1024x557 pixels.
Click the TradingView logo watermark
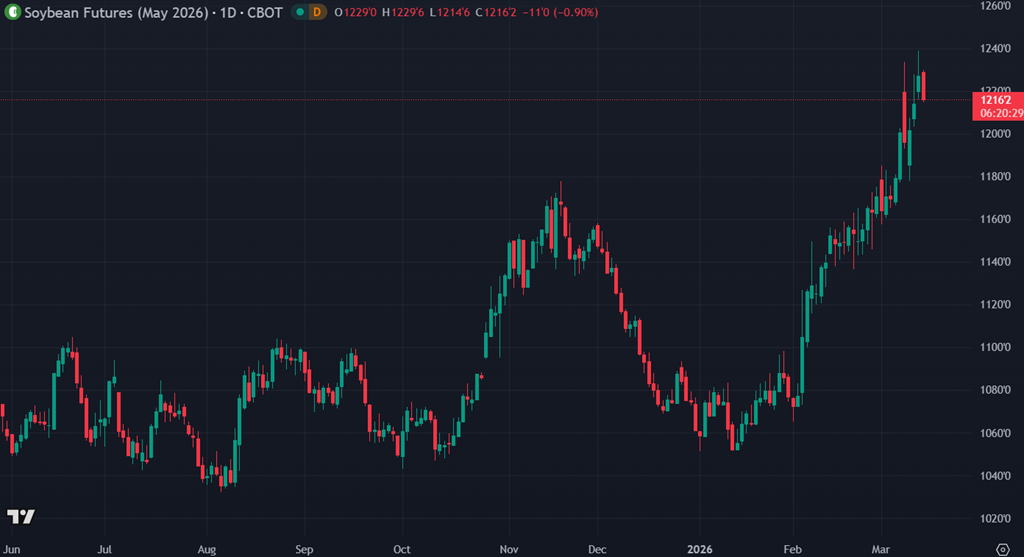[21, 516]
